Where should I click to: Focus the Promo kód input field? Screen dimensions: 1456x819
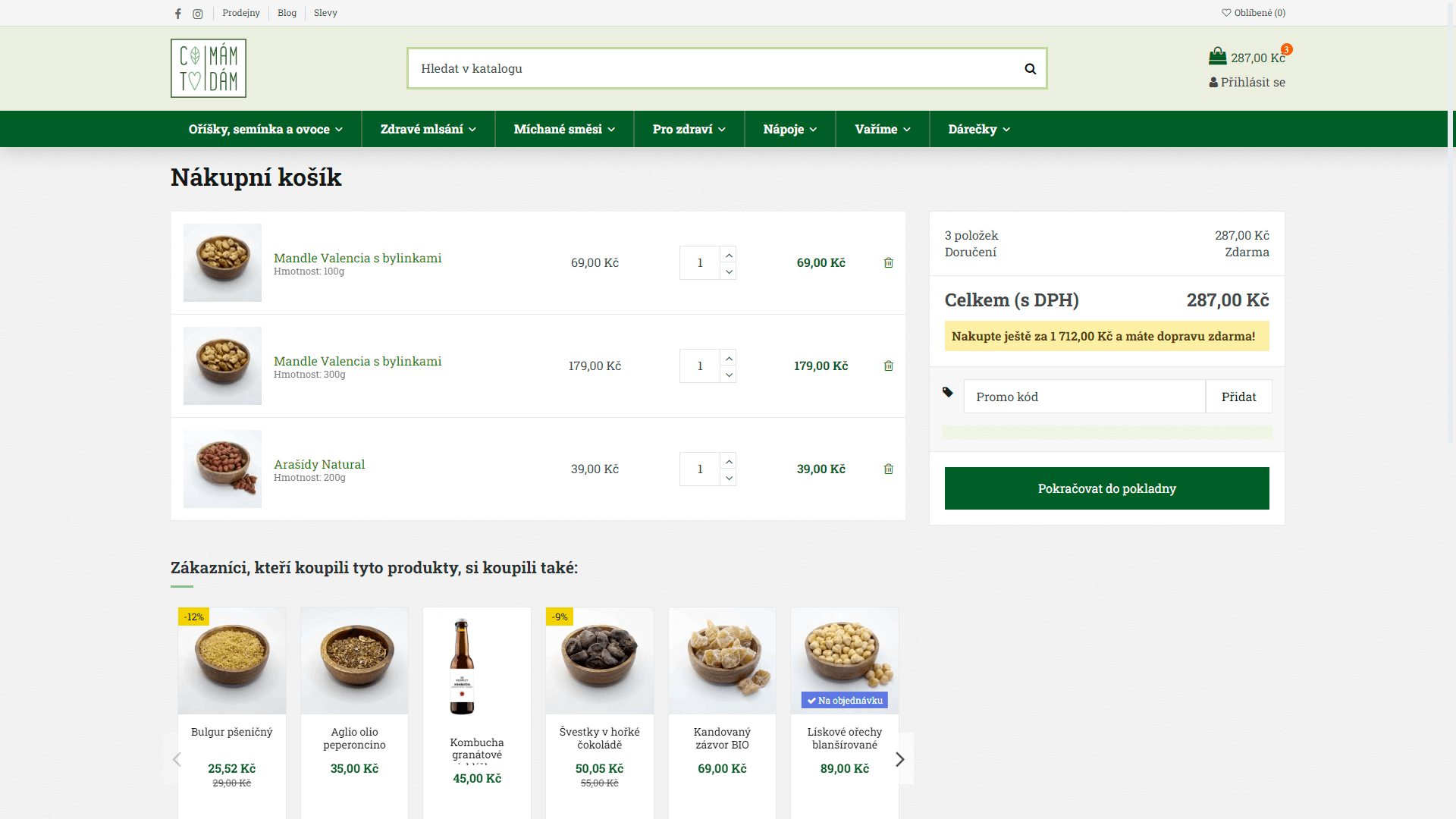coord(1084,397)
